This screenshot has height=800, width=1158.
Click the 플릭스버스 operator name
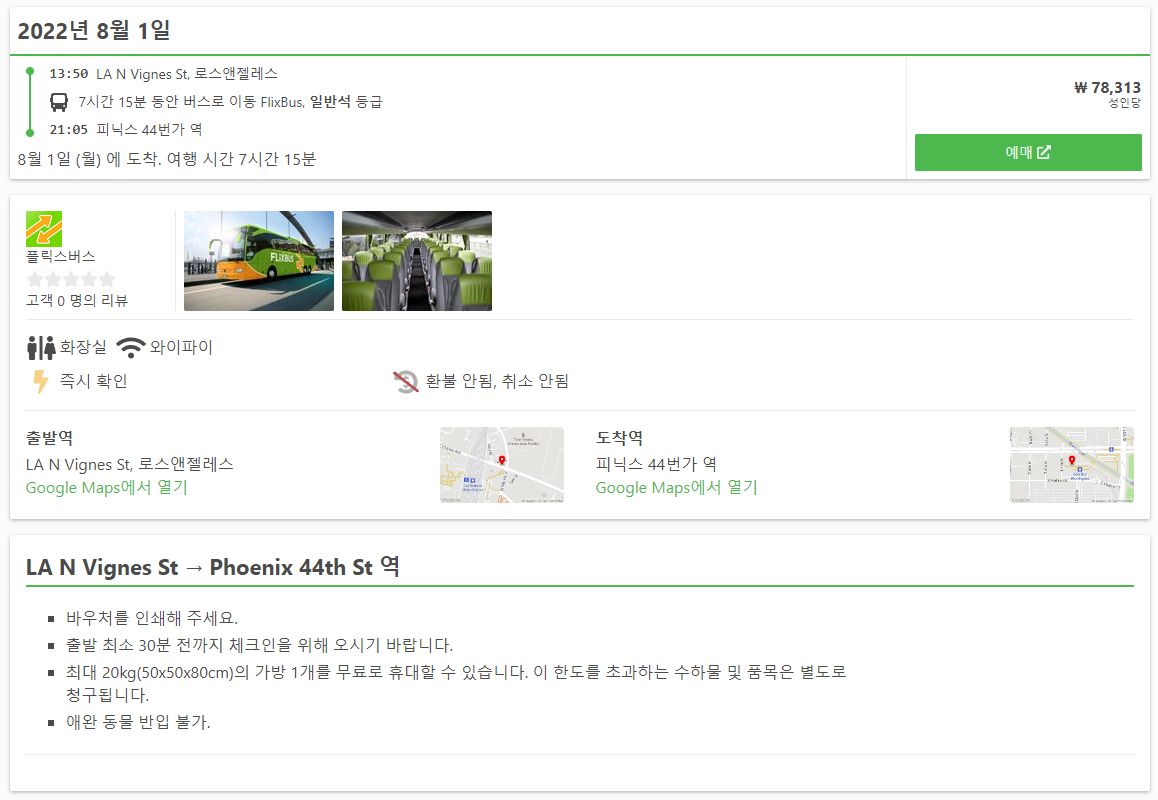(61, 256)
